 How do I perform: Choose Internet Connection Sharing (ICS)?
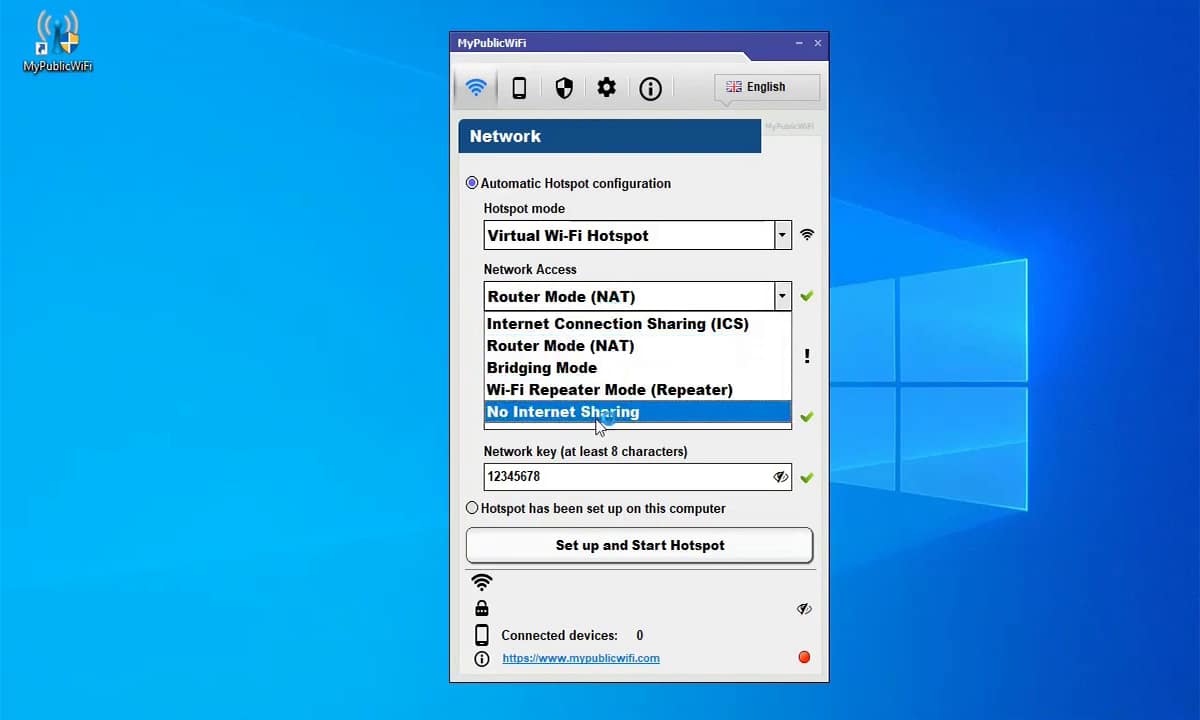tap(617, 323)
